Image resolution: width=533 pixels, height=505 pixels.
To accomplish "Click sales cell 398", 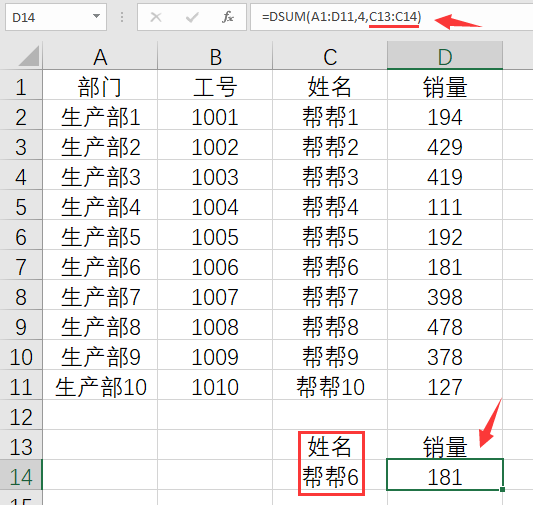I will [x=445, y=295].
